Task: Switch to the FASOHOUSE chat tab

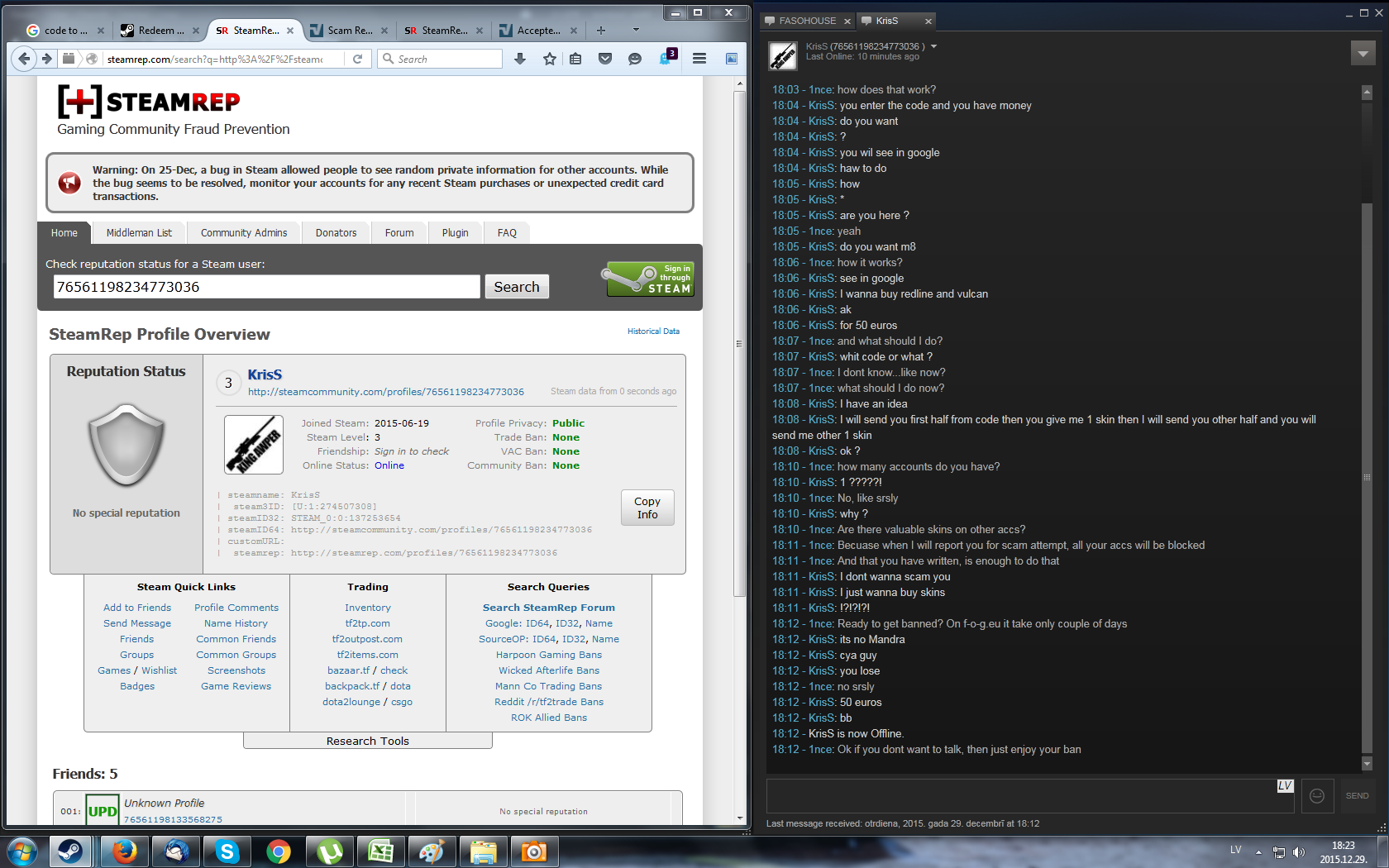Action: 807,21
